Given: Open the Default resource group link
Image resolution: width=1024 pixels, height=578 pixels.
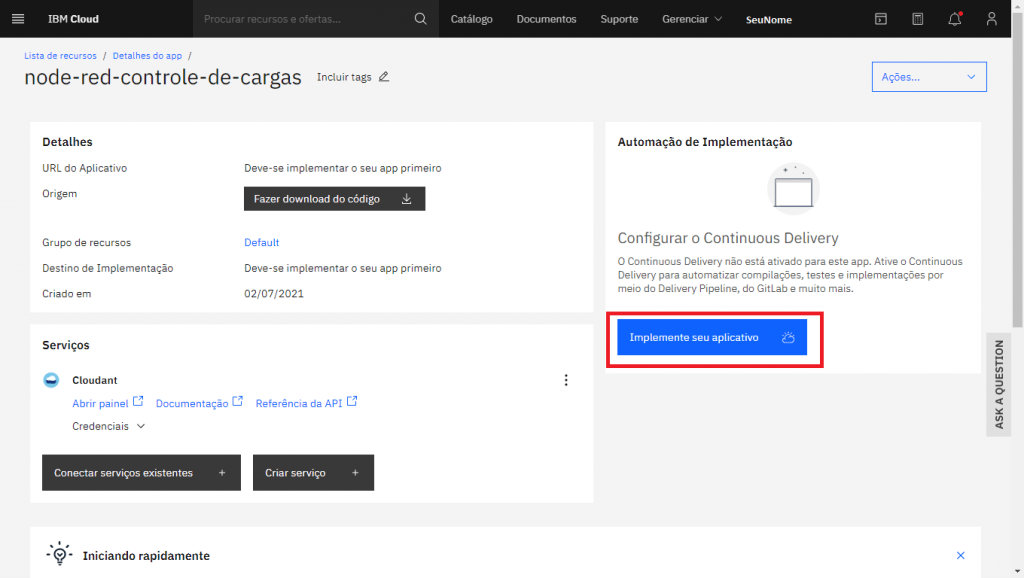Looking at the screenshot, I should point(261,242).
